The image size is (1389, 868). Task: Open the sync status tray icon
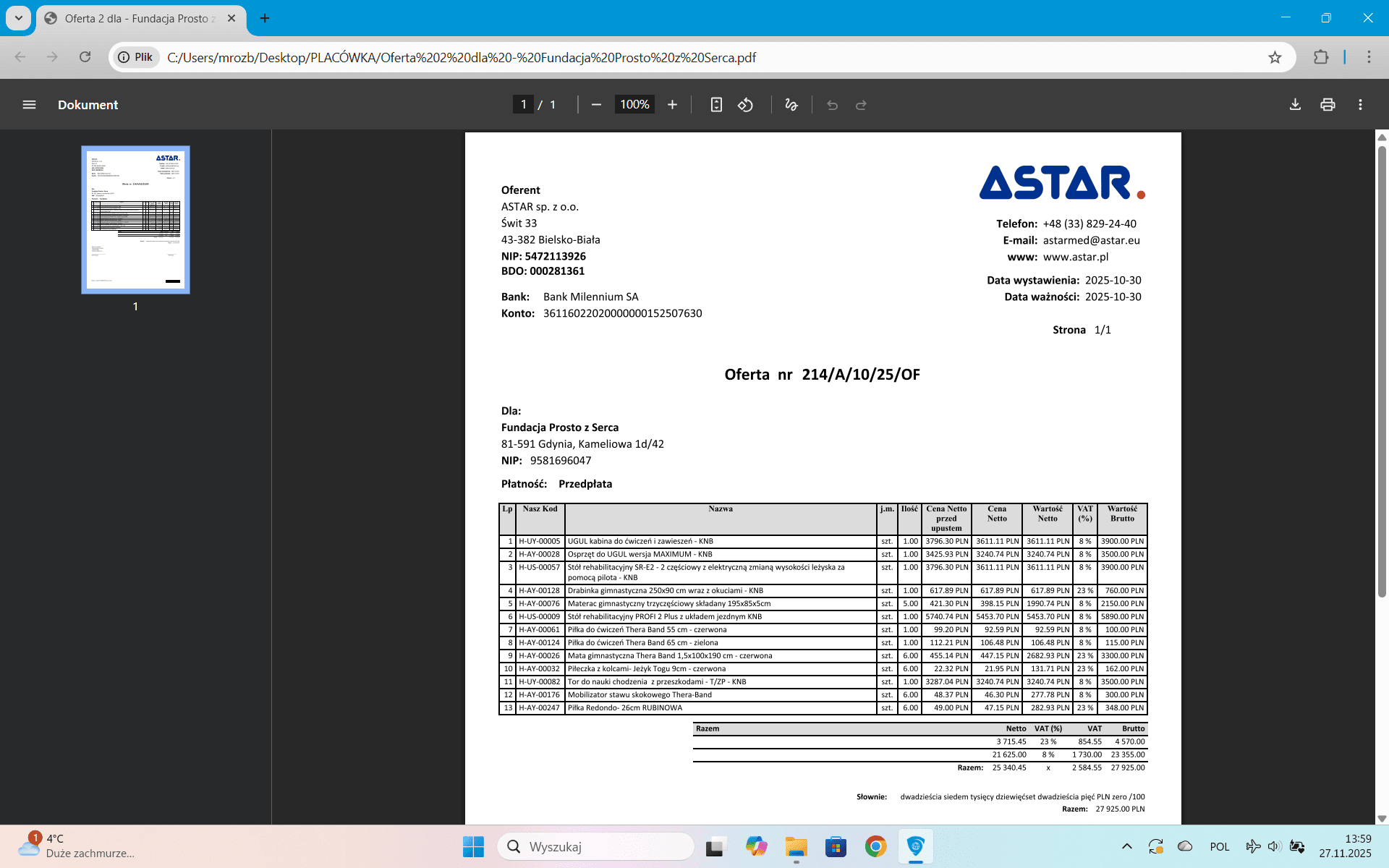tap(1155, 846)
